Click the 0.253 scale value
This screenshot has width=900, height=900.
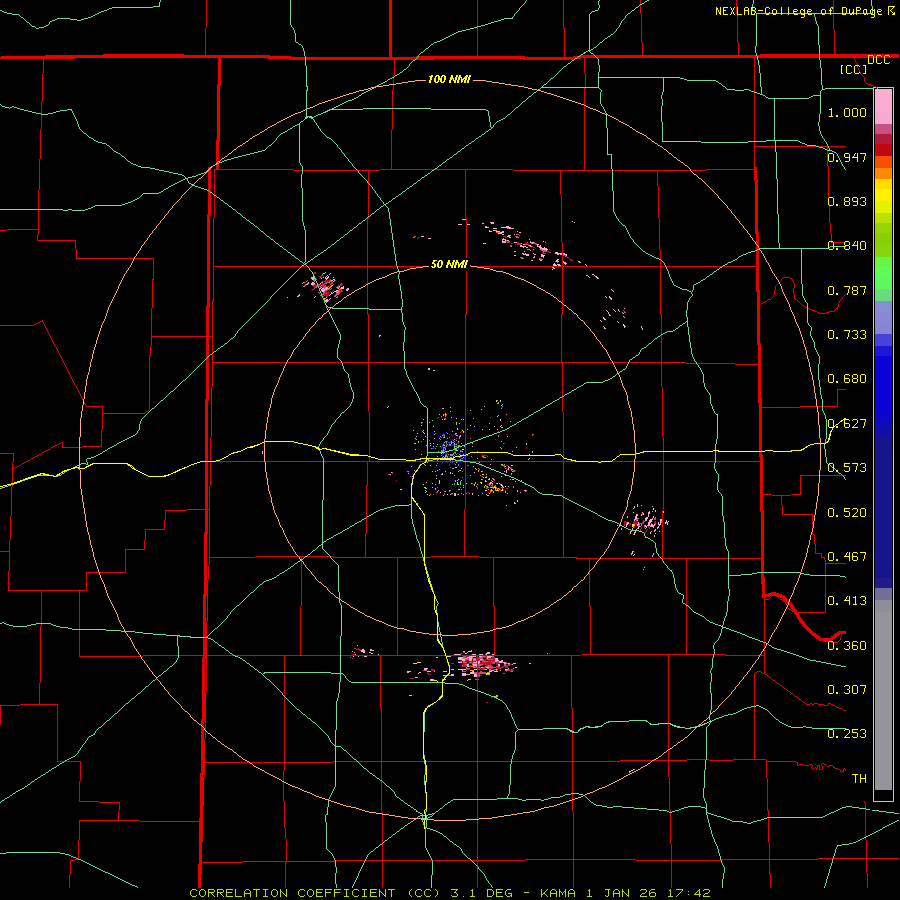point(847,734)
